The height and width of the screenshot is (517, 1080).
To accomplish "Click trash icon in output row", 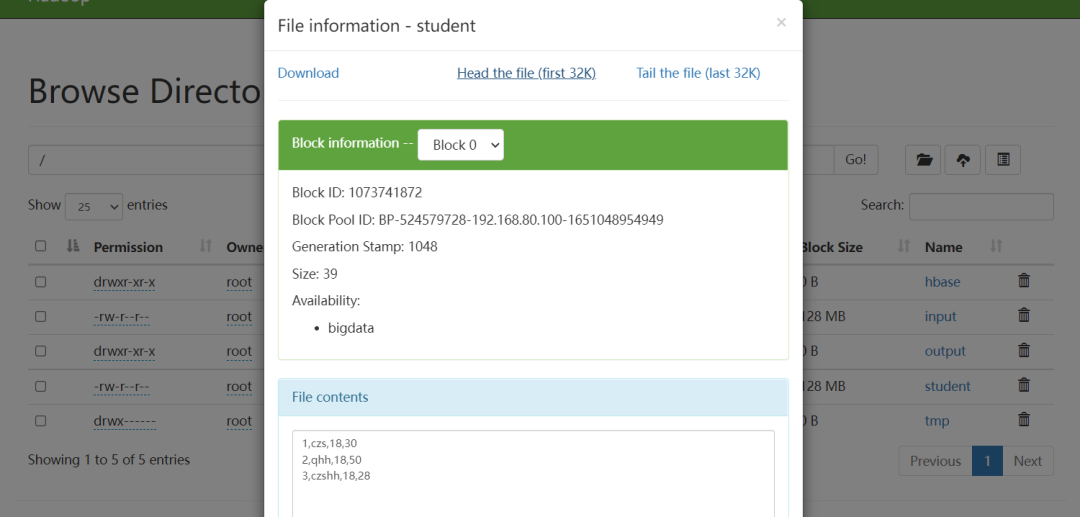I will pos(1024,351).
